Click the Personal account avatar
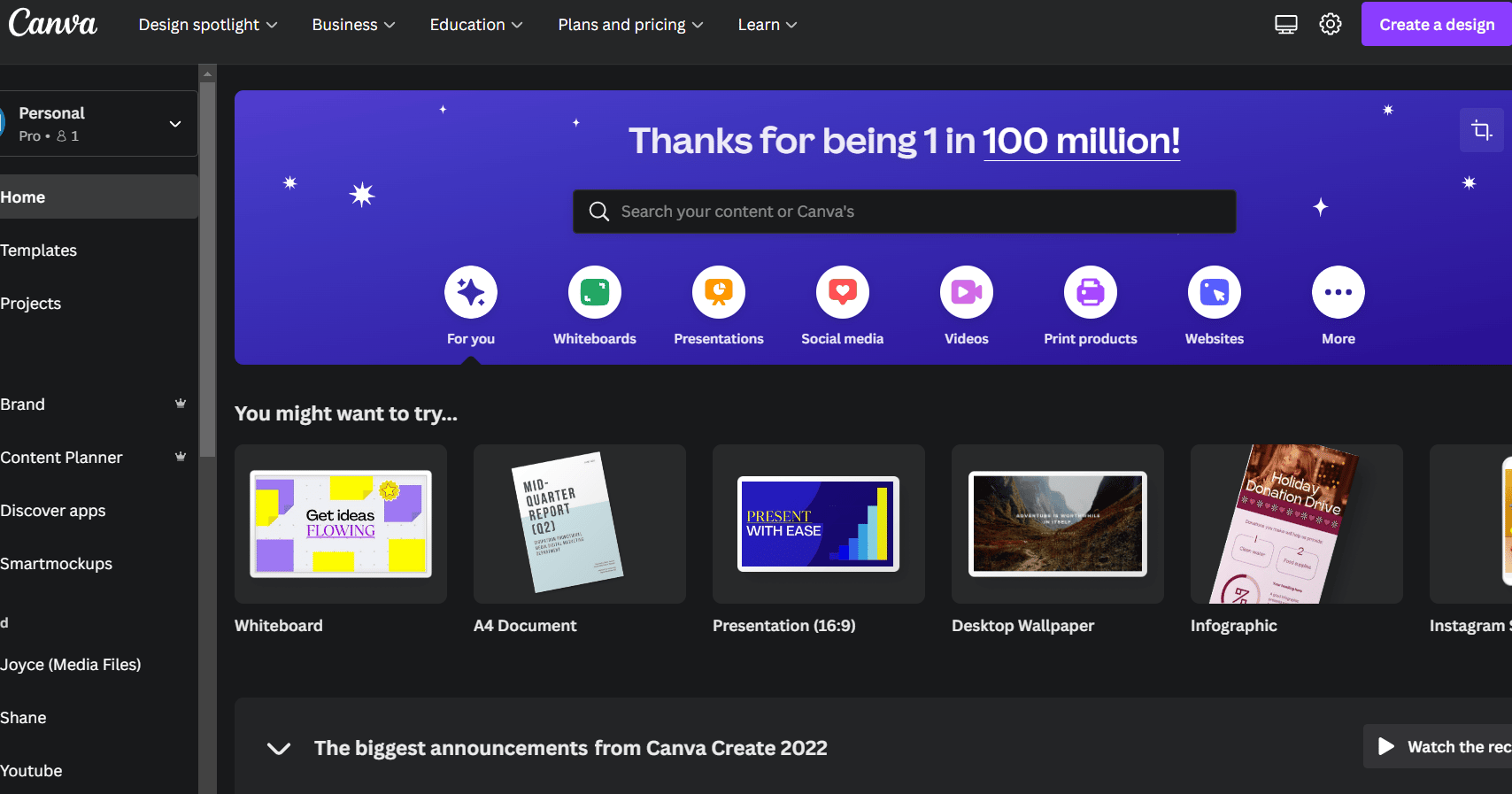Viewport: 1512px width, 794px height. click(x=2, y=123)
